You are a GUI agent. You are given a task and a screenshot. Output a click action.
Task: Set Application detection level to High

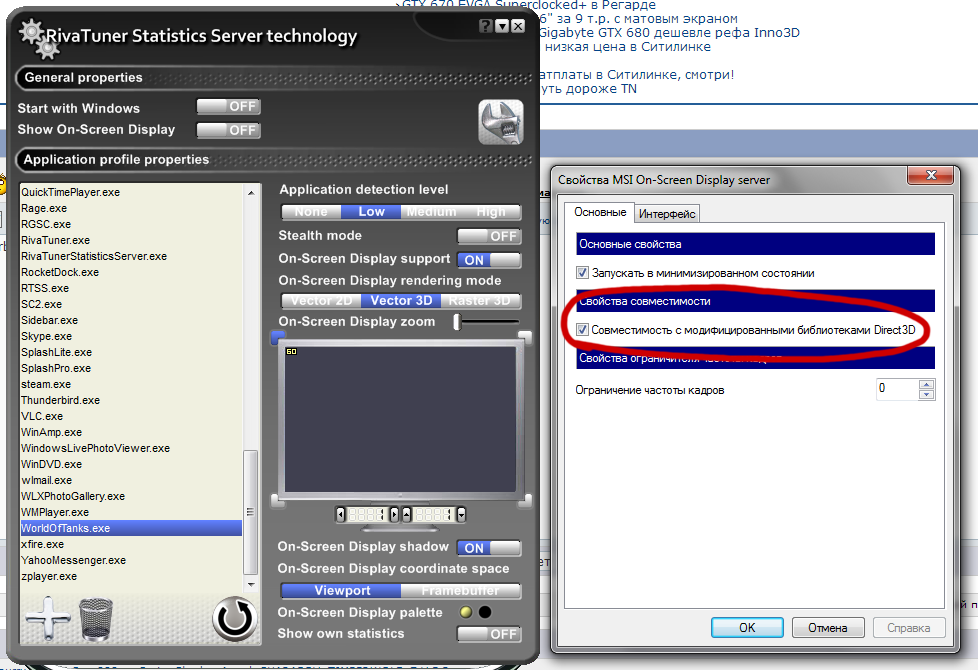[491, 212]
